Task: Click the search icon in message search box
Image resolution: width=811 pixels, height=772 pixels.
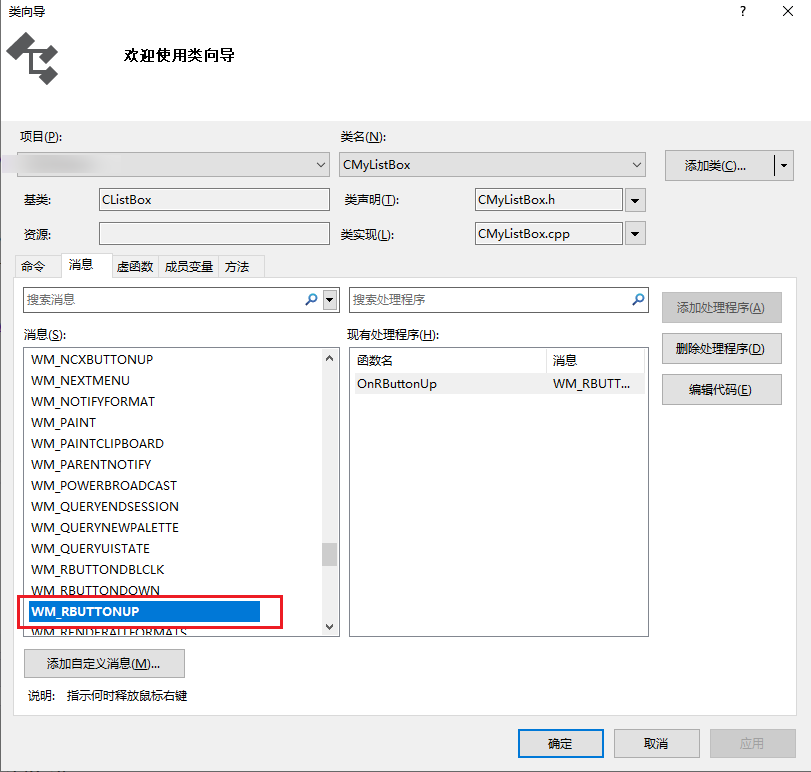Action: click(x=311, y=299)
